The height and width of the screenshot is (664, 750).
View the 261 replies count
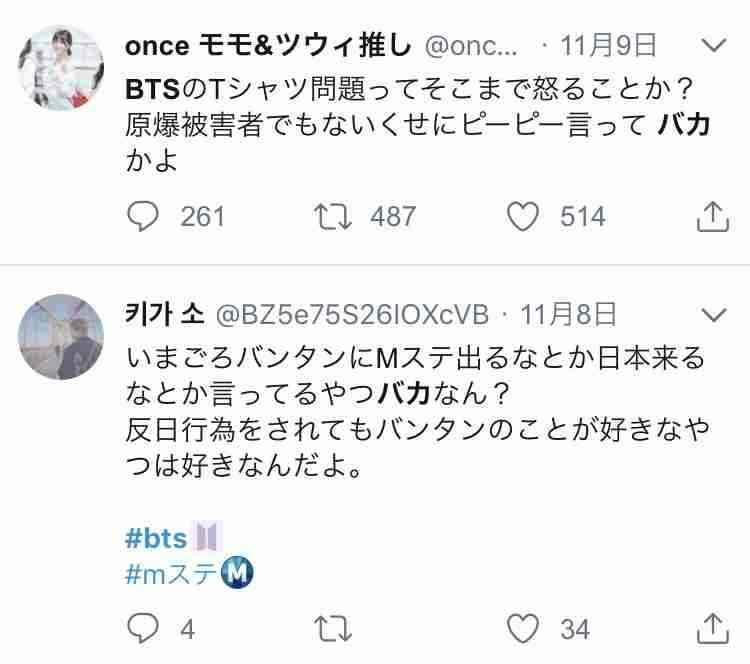[x=202, y=217]
